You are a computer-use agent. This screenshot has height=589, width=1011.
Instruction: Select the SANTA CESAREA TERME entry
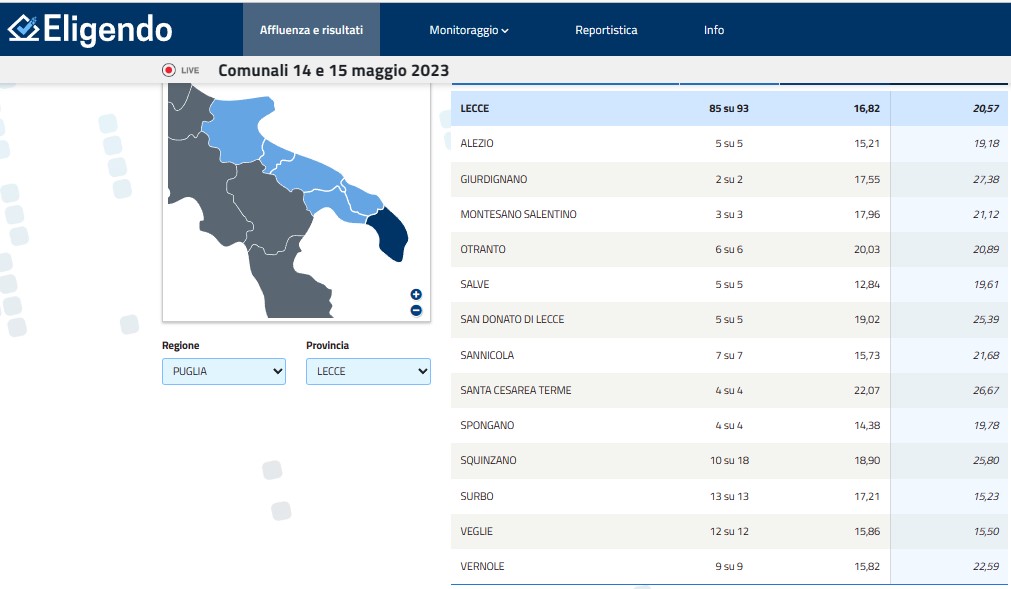click(515, 390)
